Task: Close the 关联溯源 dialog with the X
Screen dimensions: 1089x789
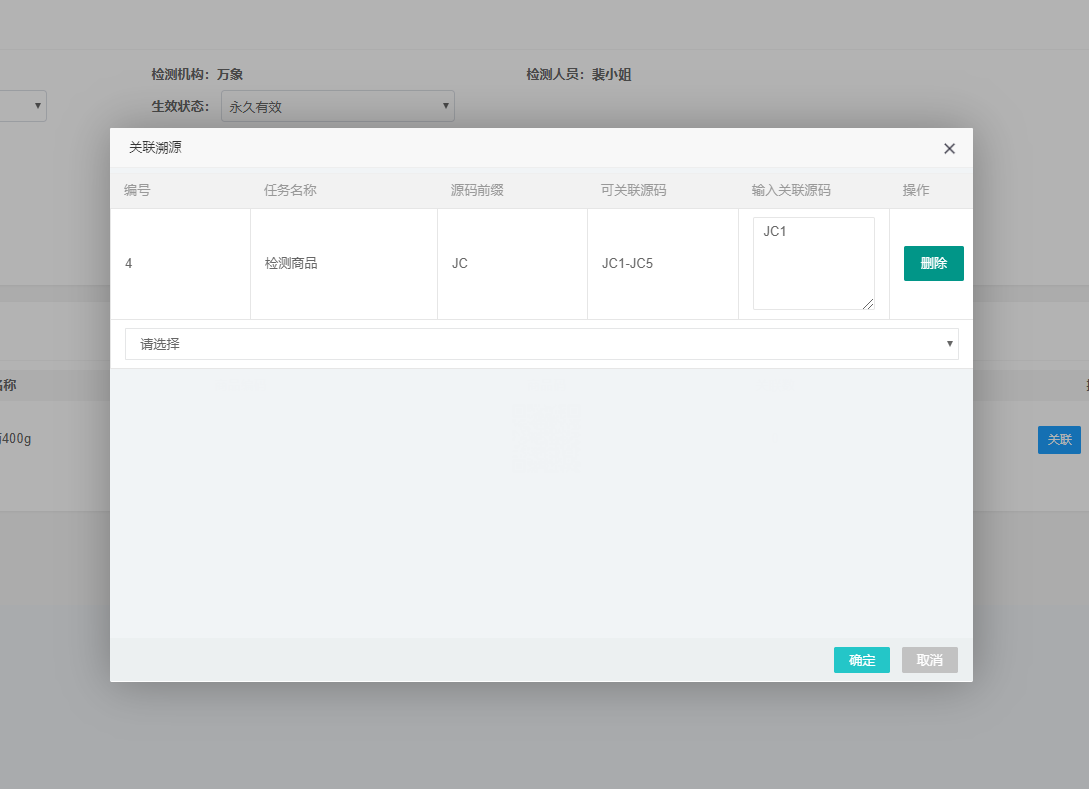Action: (x=949, y=149)
